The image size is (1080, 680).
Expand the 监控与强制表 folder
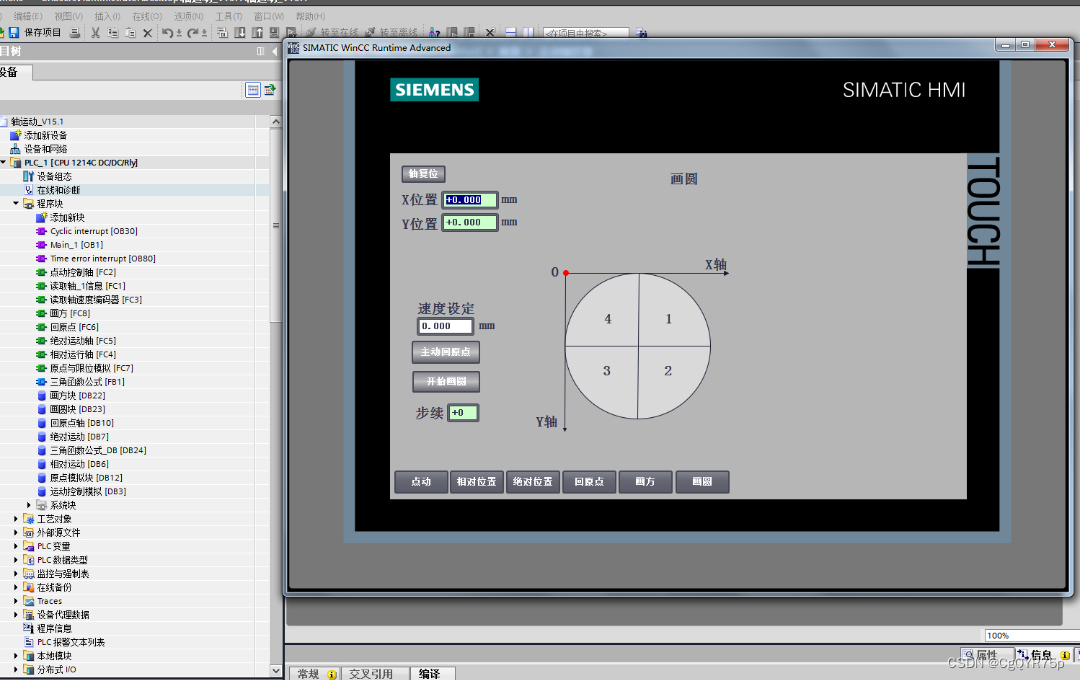coord(16,573)
